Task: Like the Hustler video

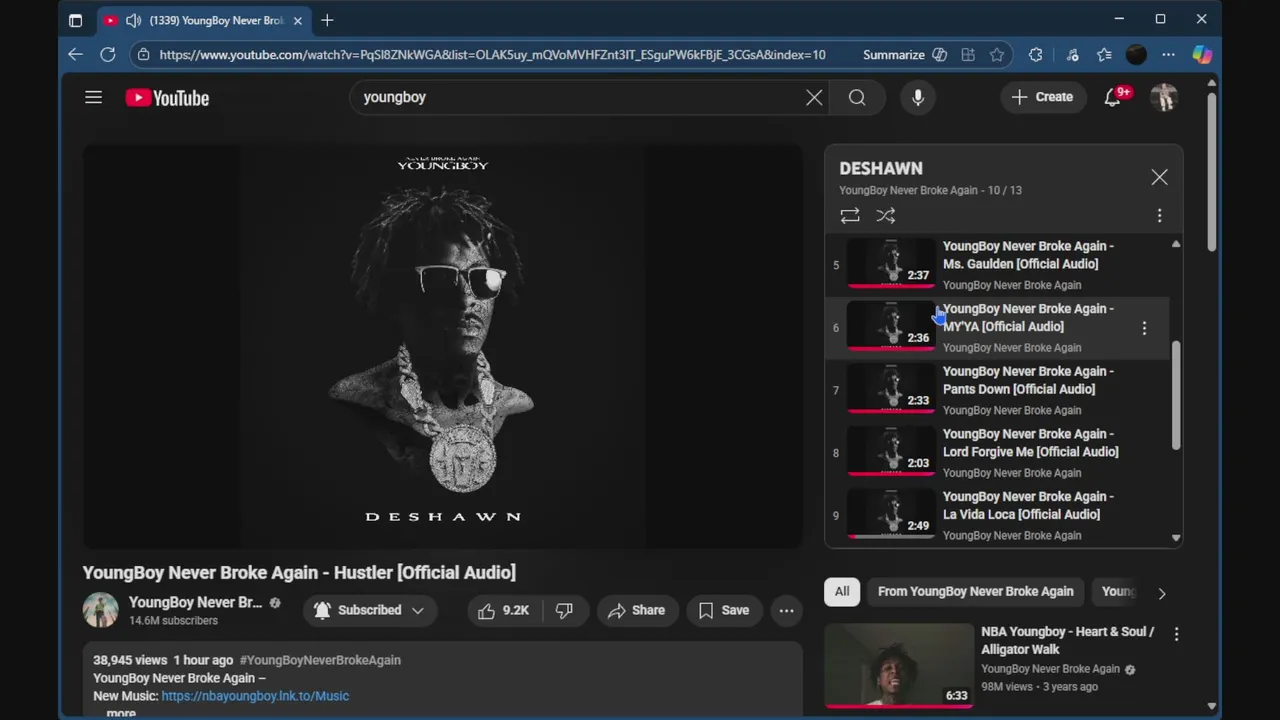Action: tap(504, 610)
